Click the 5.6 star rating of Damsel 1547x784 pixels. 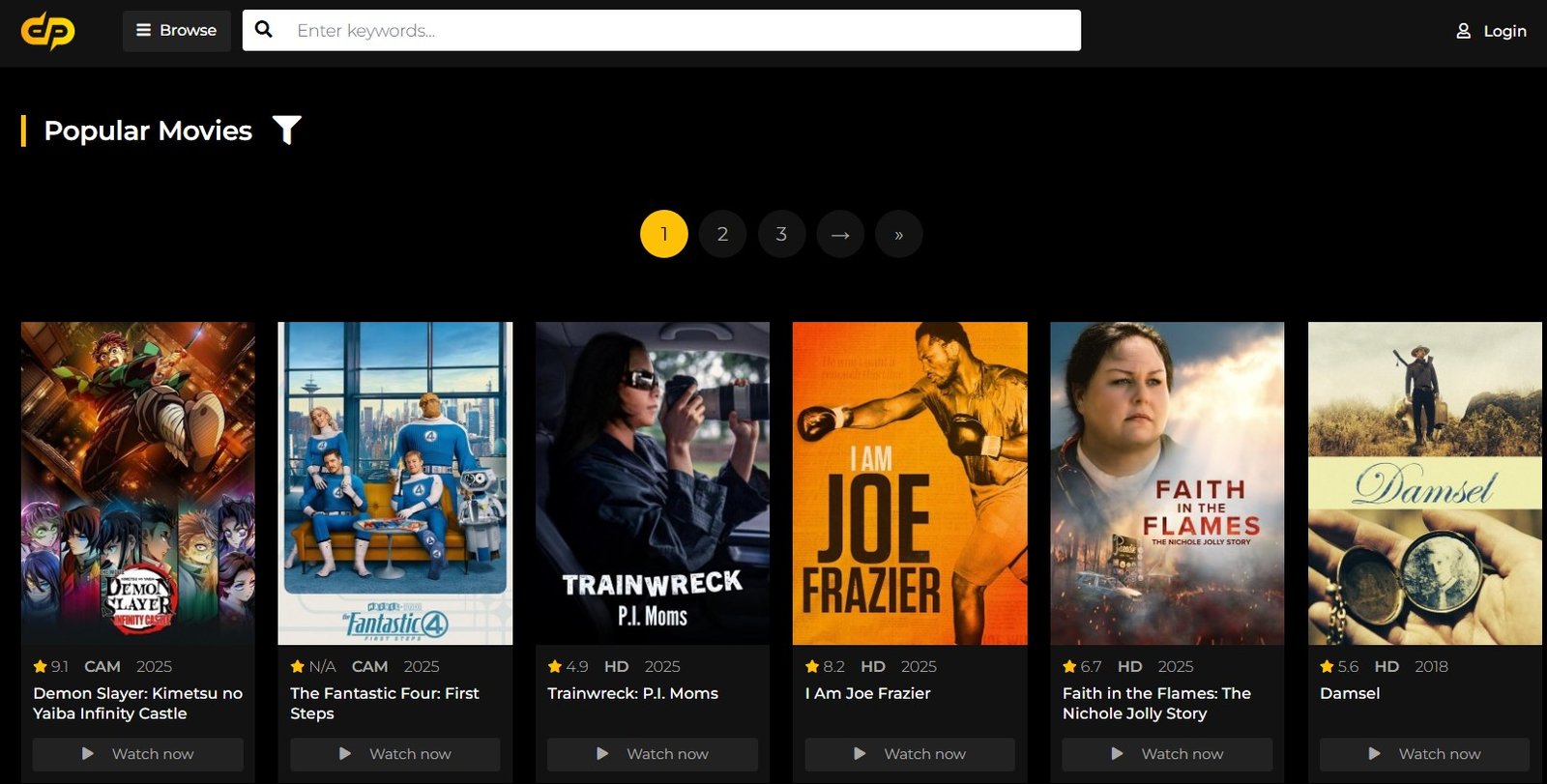(1339, 666)
